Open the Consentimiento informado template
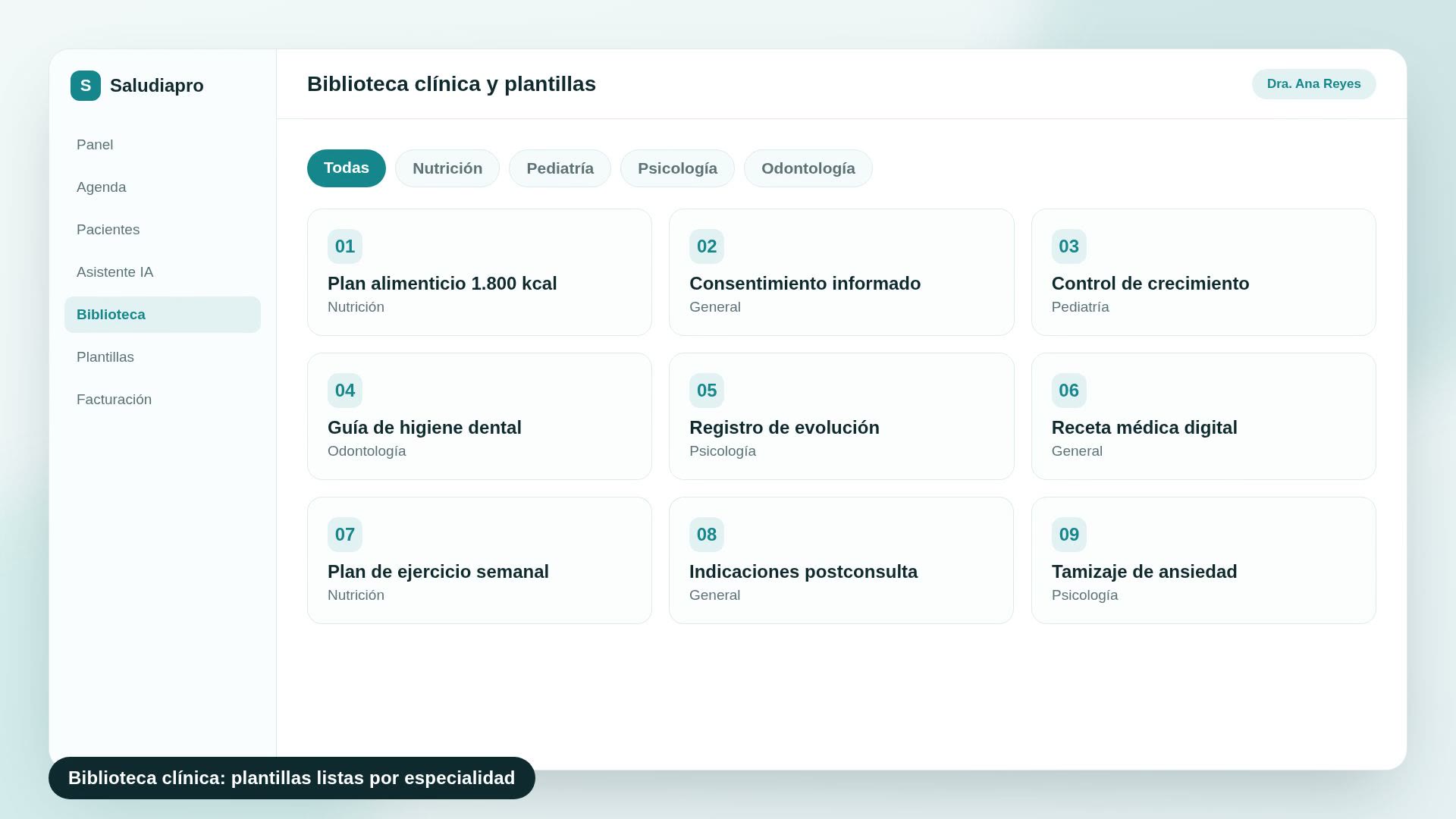Viewport: 1456px width, 819px height. coord(842,272)
